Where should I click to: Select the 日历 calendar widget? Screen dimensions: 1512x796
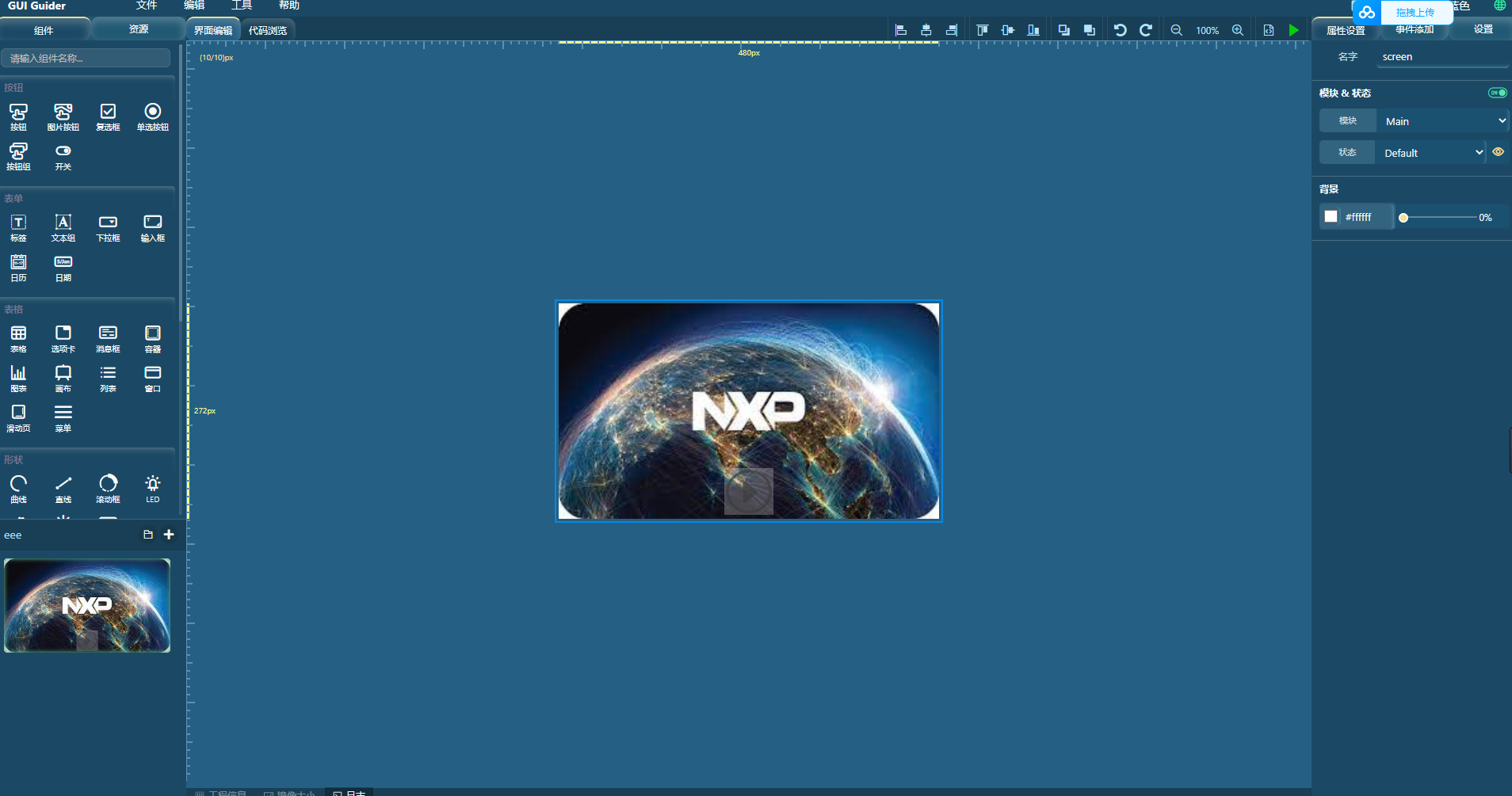tap(18, 267)
